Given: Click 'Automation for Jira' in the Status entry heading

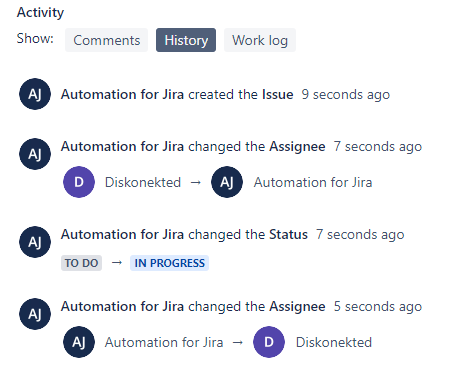Looking at the screenshot, I should click(x=122, y=235).
